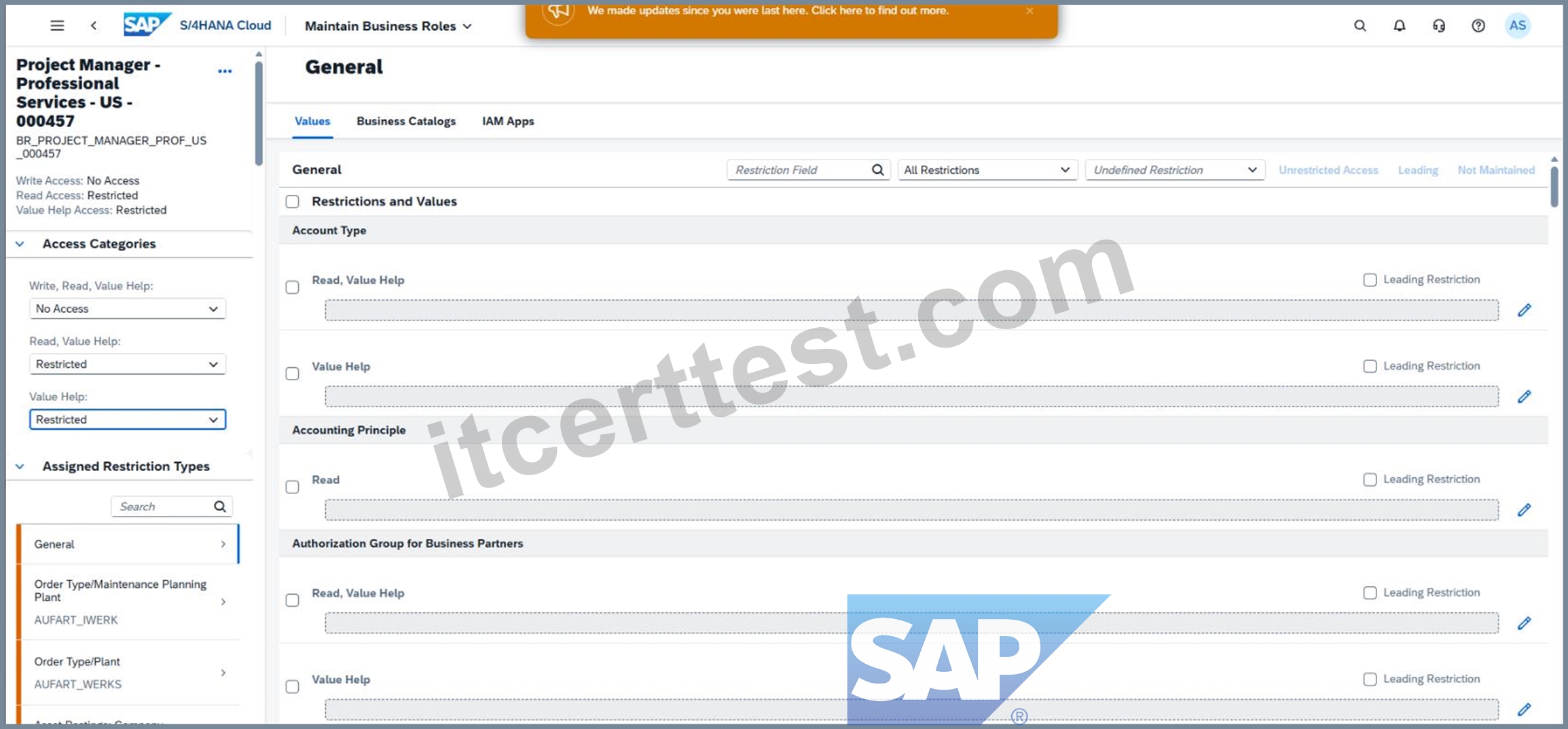Image resolution: width=1568 pixels, height=729 pixels.
Task: Go back with the back arrow
Action: tap(94, 26)
